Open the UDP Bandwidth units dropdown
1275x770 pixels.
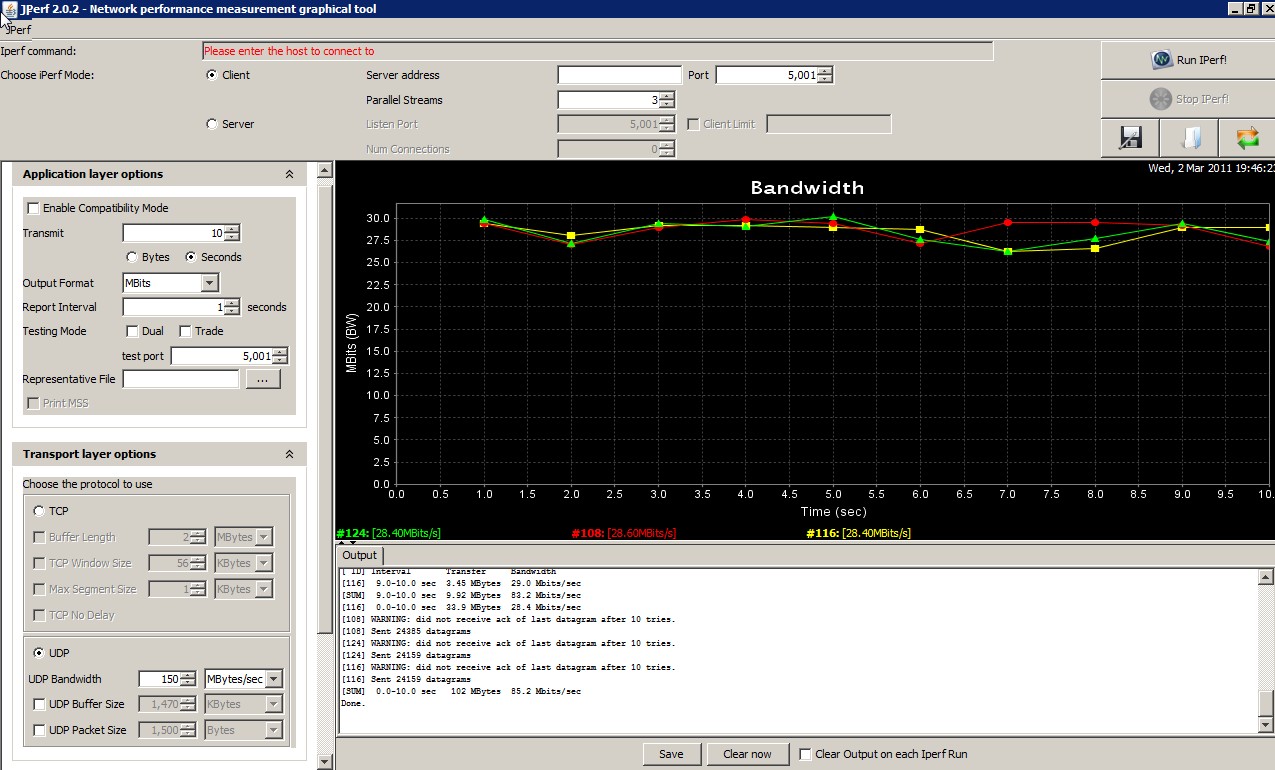273,679
